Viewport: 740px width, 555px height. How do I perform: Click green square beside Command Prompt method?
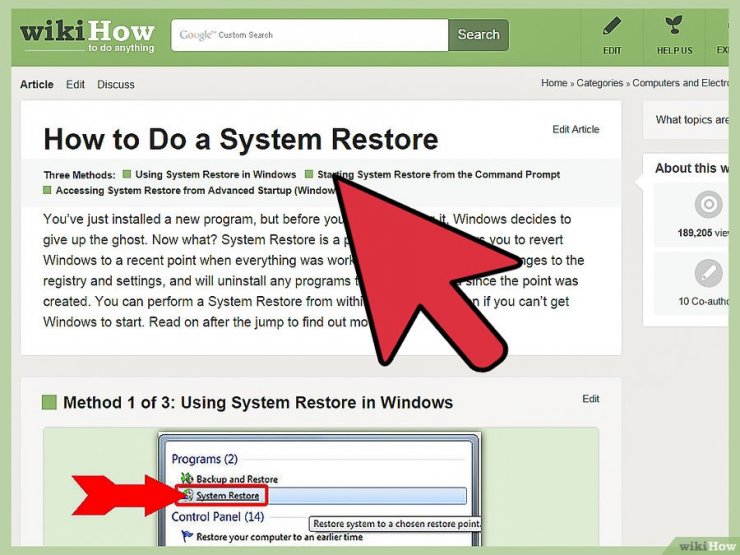(x=309, y=174)
